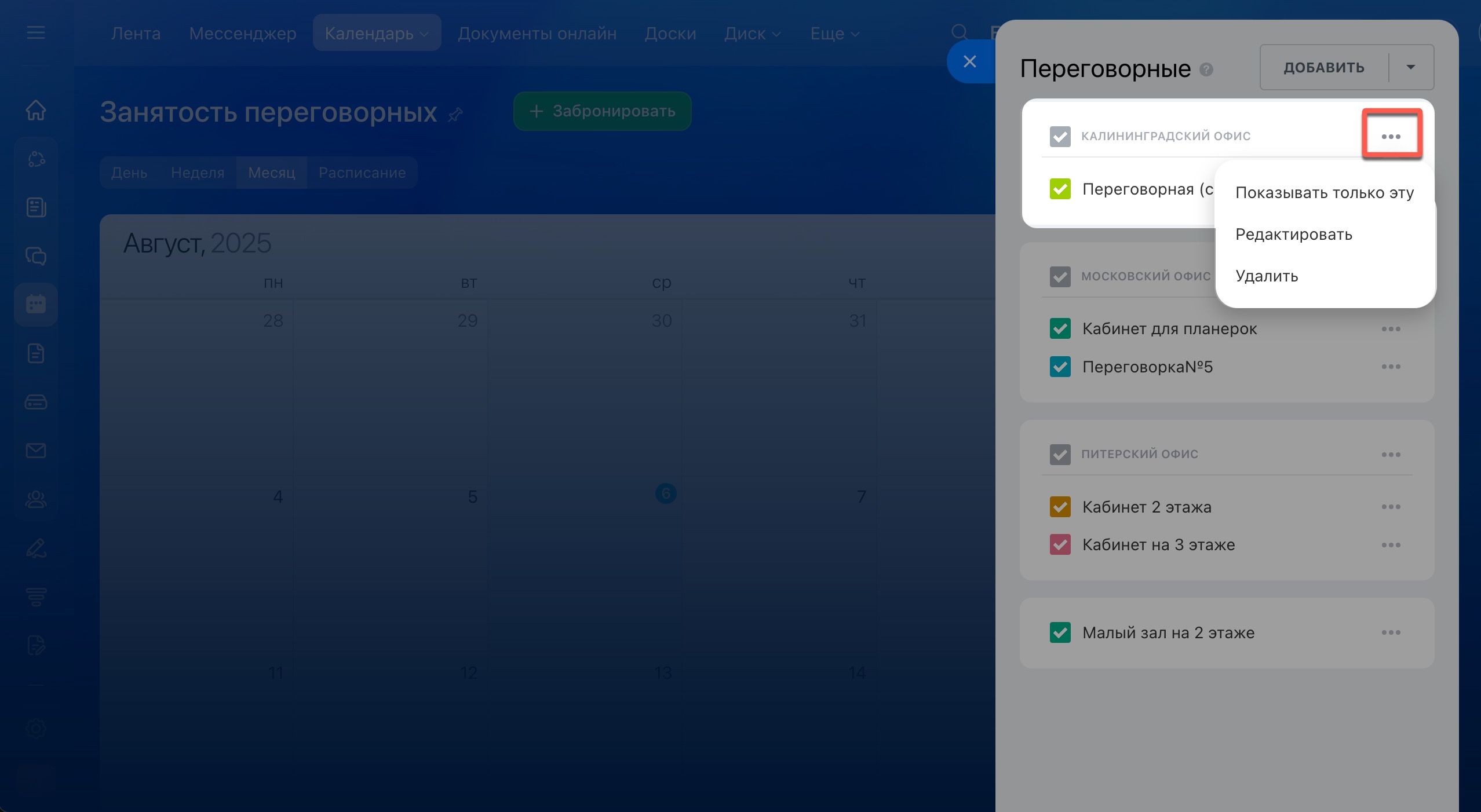Click the Забронировать button
The width and height of the screenshot is (1481, 812).
pyautogui.click(x=602, y=111)
